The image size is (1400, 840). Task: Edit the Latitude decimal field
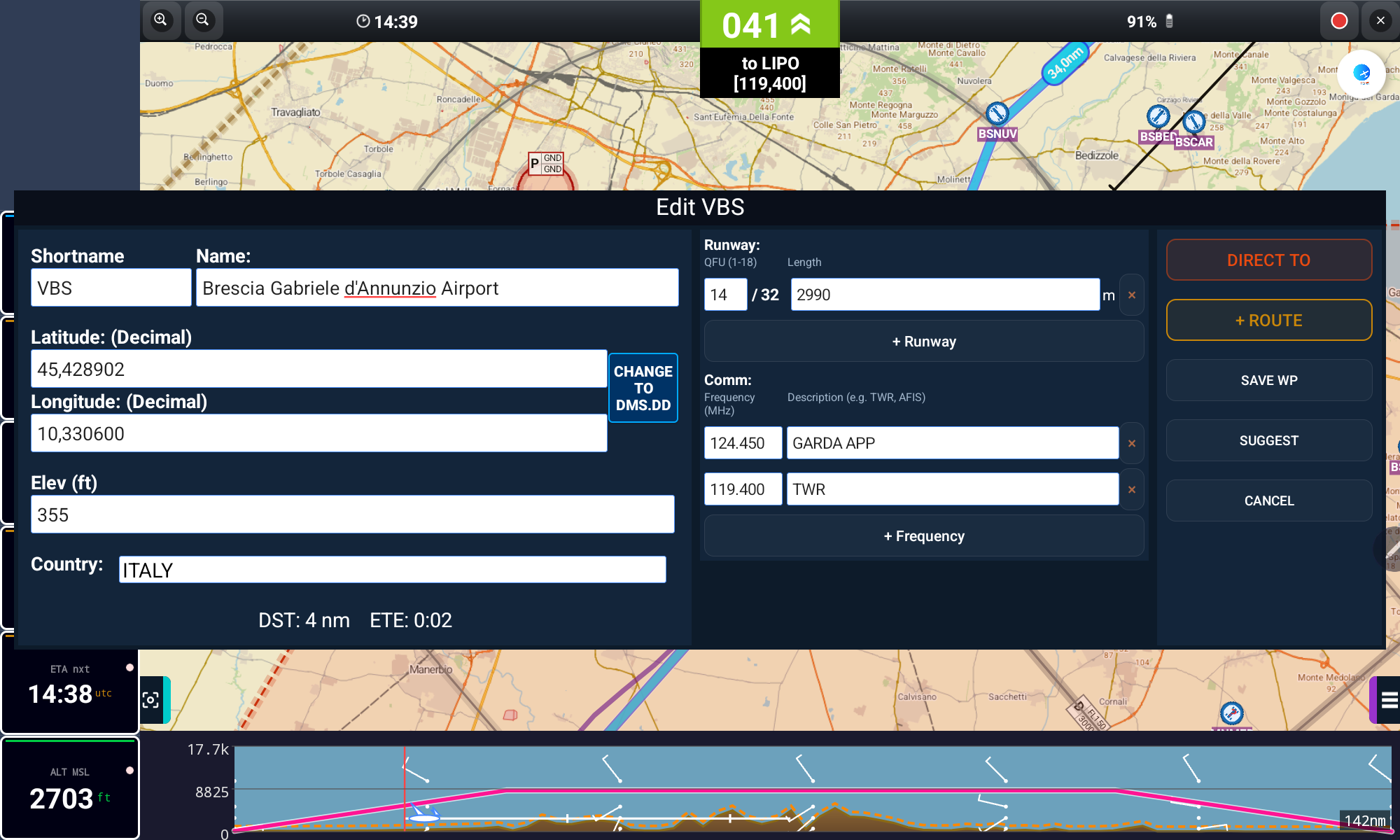[318, 369]
